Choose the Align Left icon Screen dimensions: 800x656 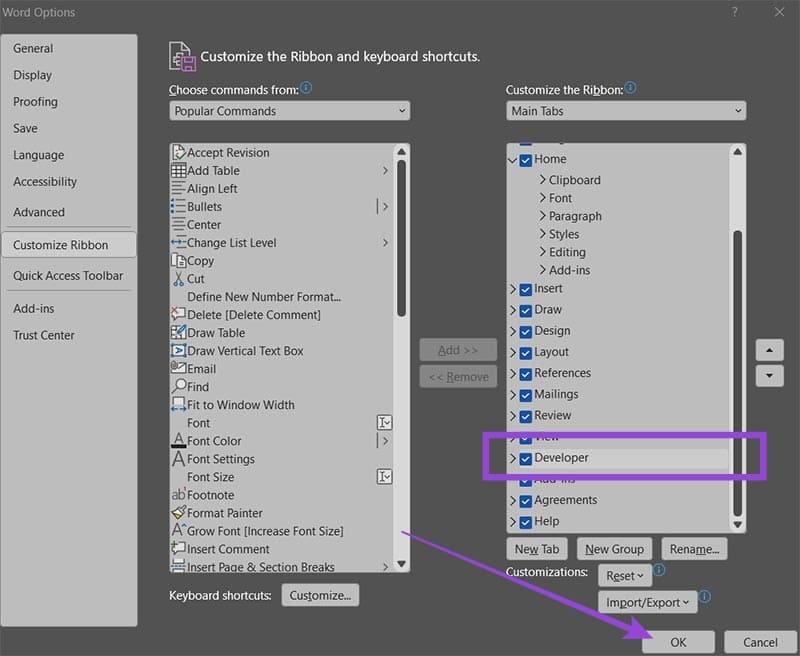pos(178,188)
